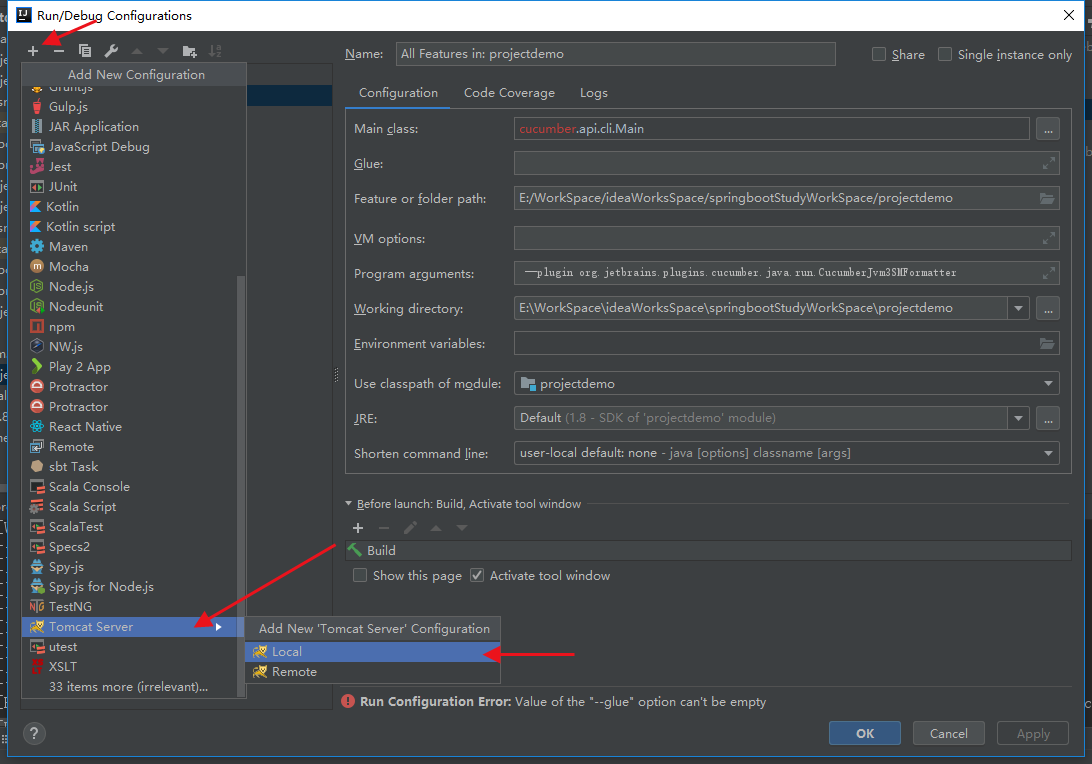Click the Run Configuration Error warning icon
The width and height of the screenshot is (1092, 764).
pos(348,701)
